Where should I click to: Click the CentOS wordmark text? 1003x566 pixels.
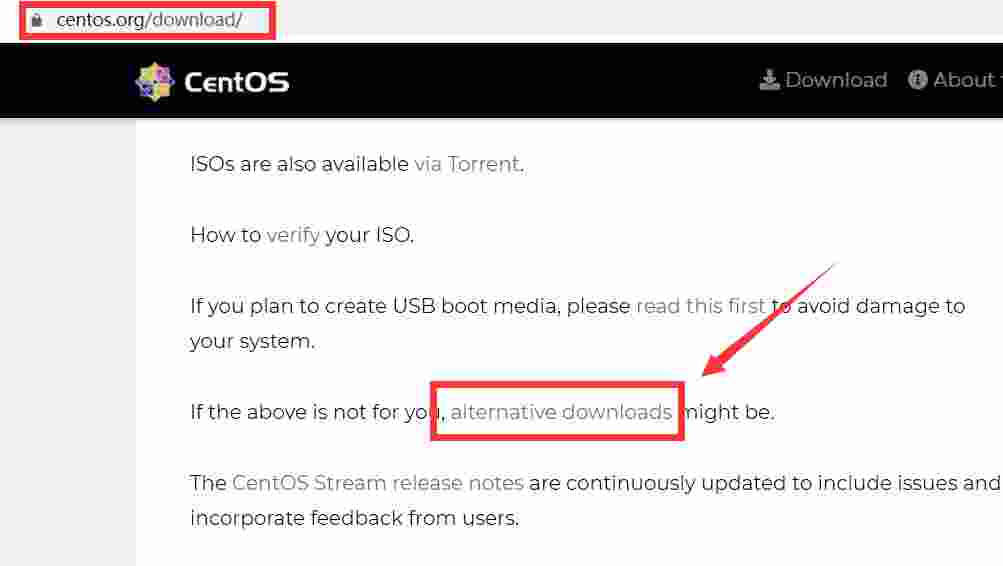click(x=237, y=82)
